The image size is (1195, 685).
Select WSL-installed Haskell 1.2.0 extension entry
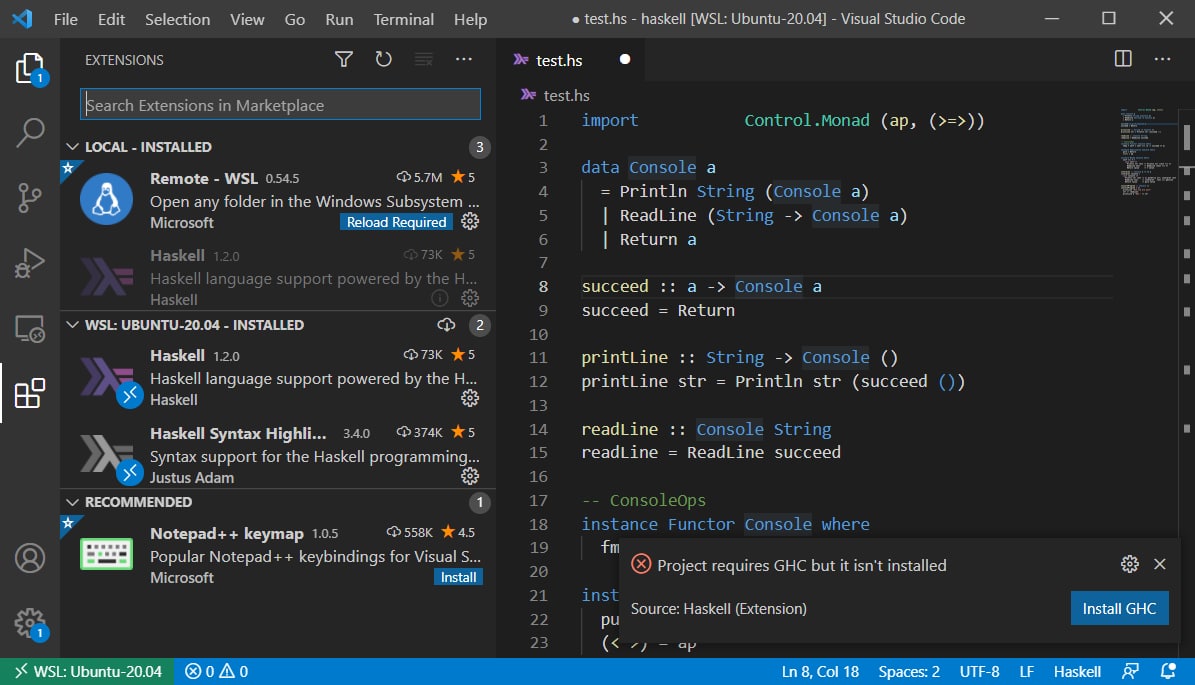tap(278, 376)
